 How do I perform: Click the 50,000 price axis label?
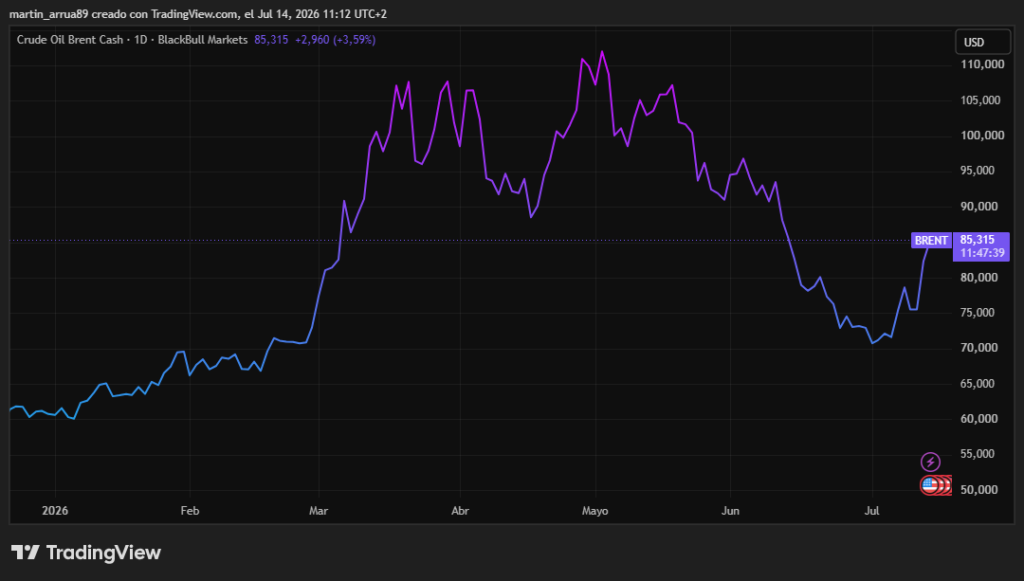[x=979, y=489]
